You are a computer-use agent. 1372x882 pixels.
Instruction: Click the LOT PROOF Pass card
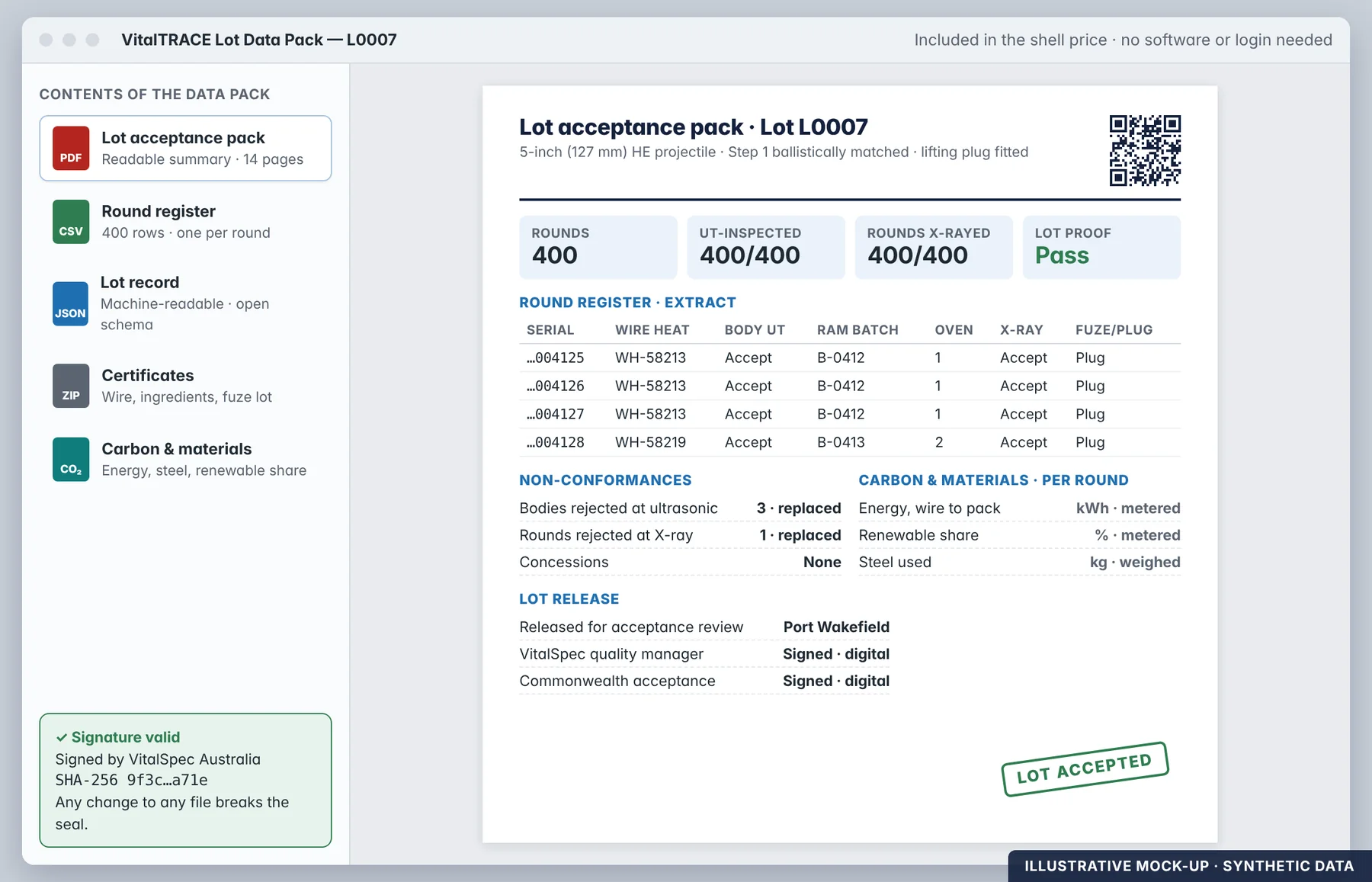coord(1101,247)
